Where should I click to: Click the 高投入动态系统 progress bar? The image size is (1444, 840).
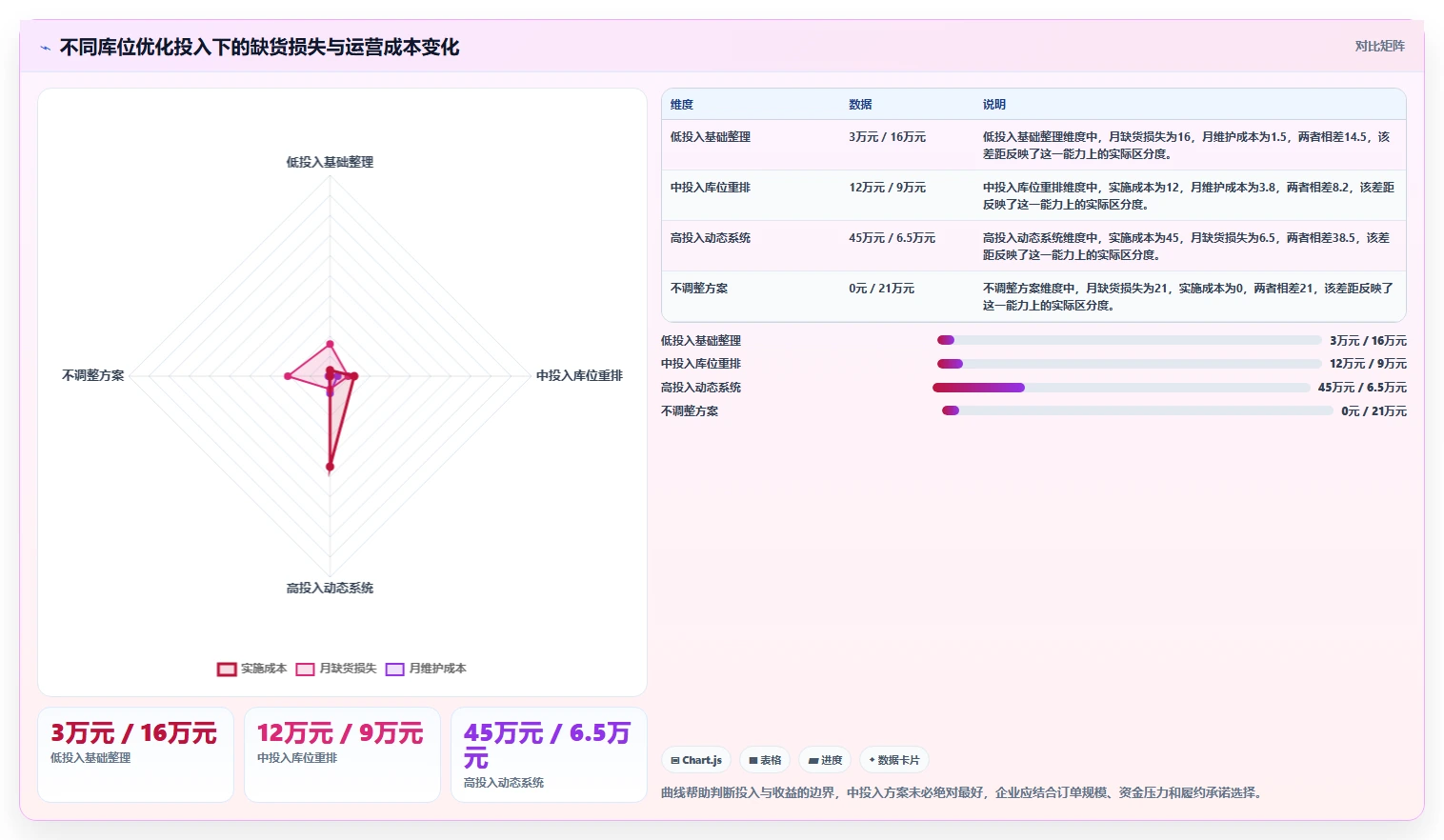coord(1121,388)
